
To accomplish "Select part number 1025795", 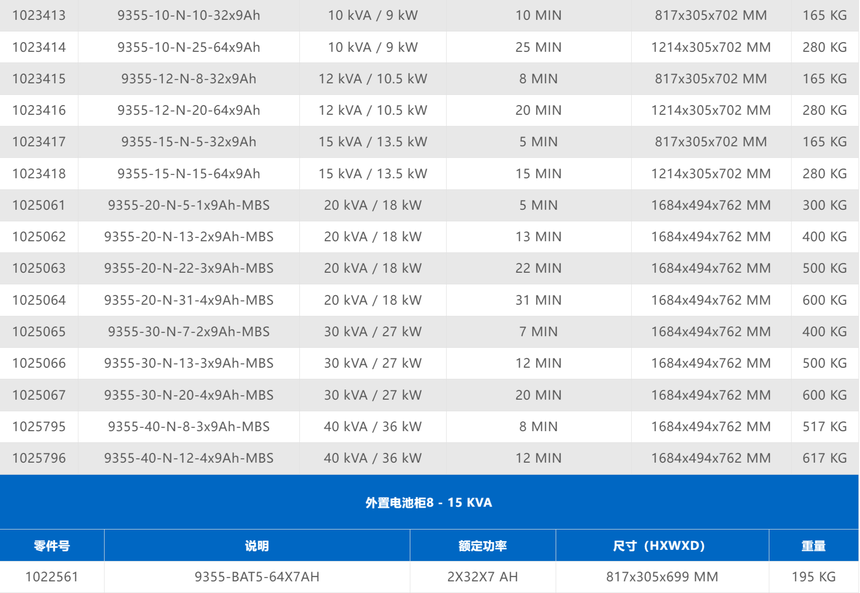I will pos(39,426).
